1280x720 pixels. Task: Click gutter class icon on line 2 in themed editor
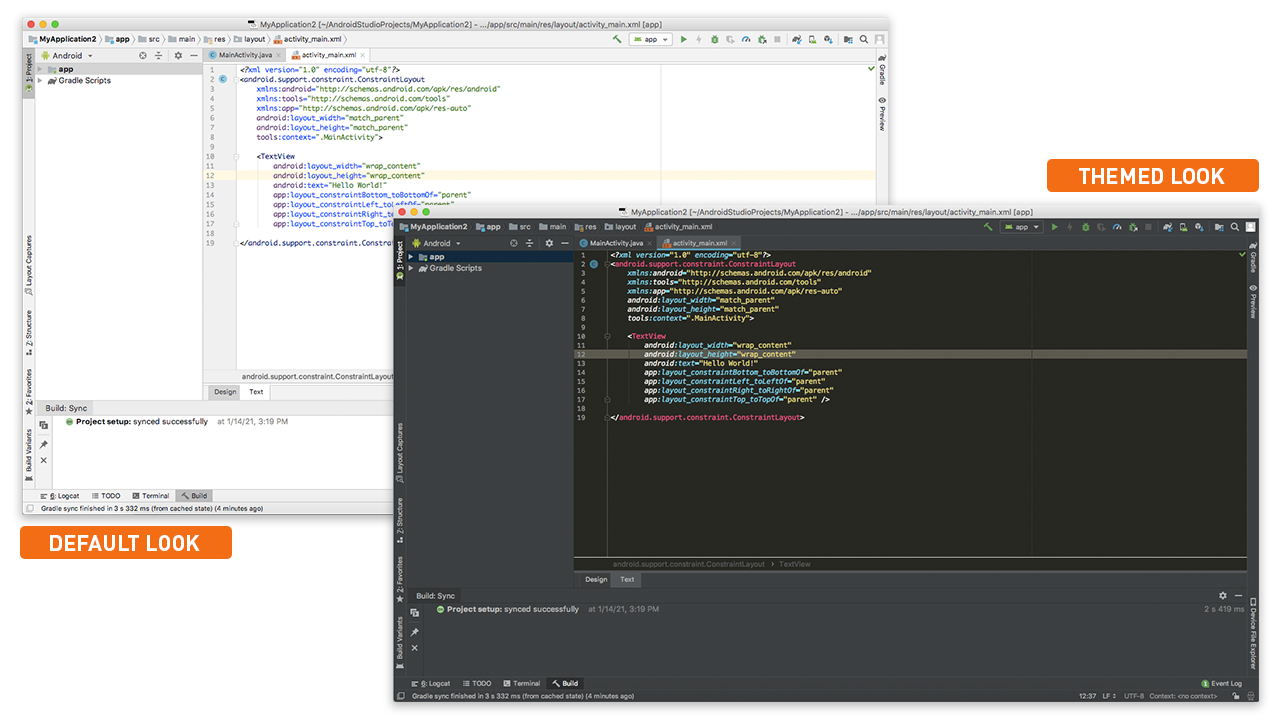[x=593, y=264]
